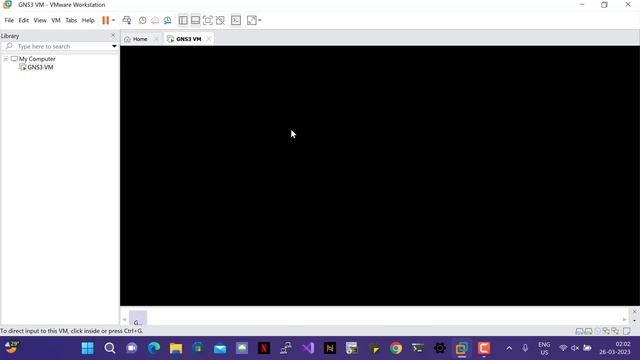Image resolution: width=640 pixels, height=360 pixels.
Task: Open the console view icon
Action: 236,20
